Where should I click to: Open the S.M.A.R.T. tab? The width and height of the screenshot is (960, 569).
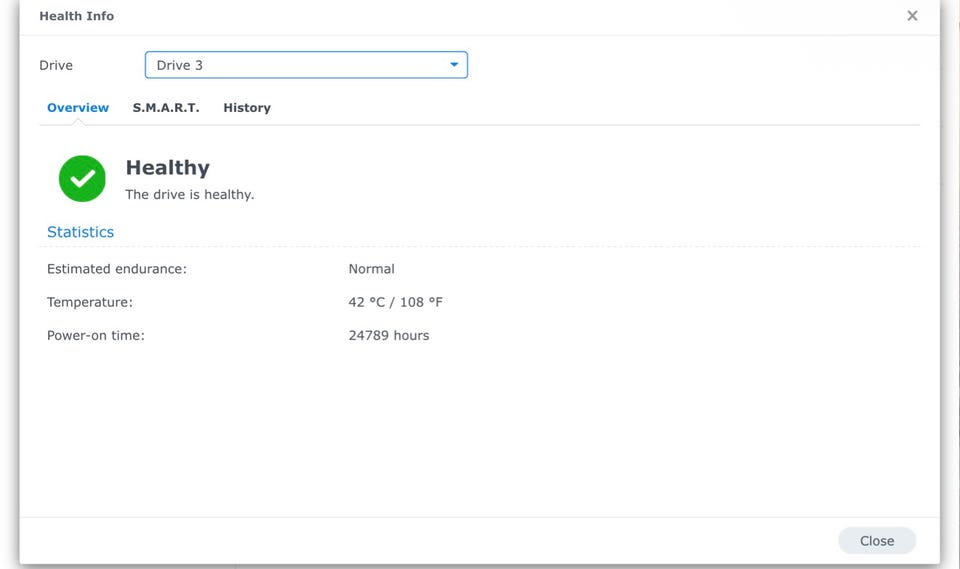(x=166, y=108)
